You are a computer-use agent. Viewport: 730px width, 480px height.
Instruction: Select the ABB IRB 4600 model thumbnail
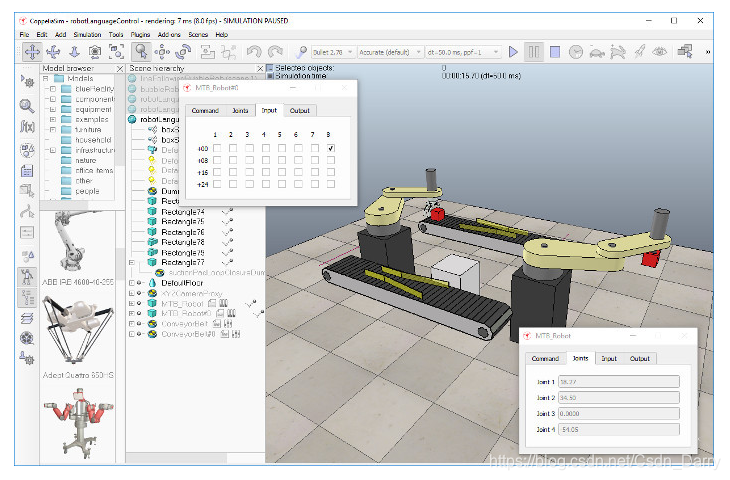76,243
